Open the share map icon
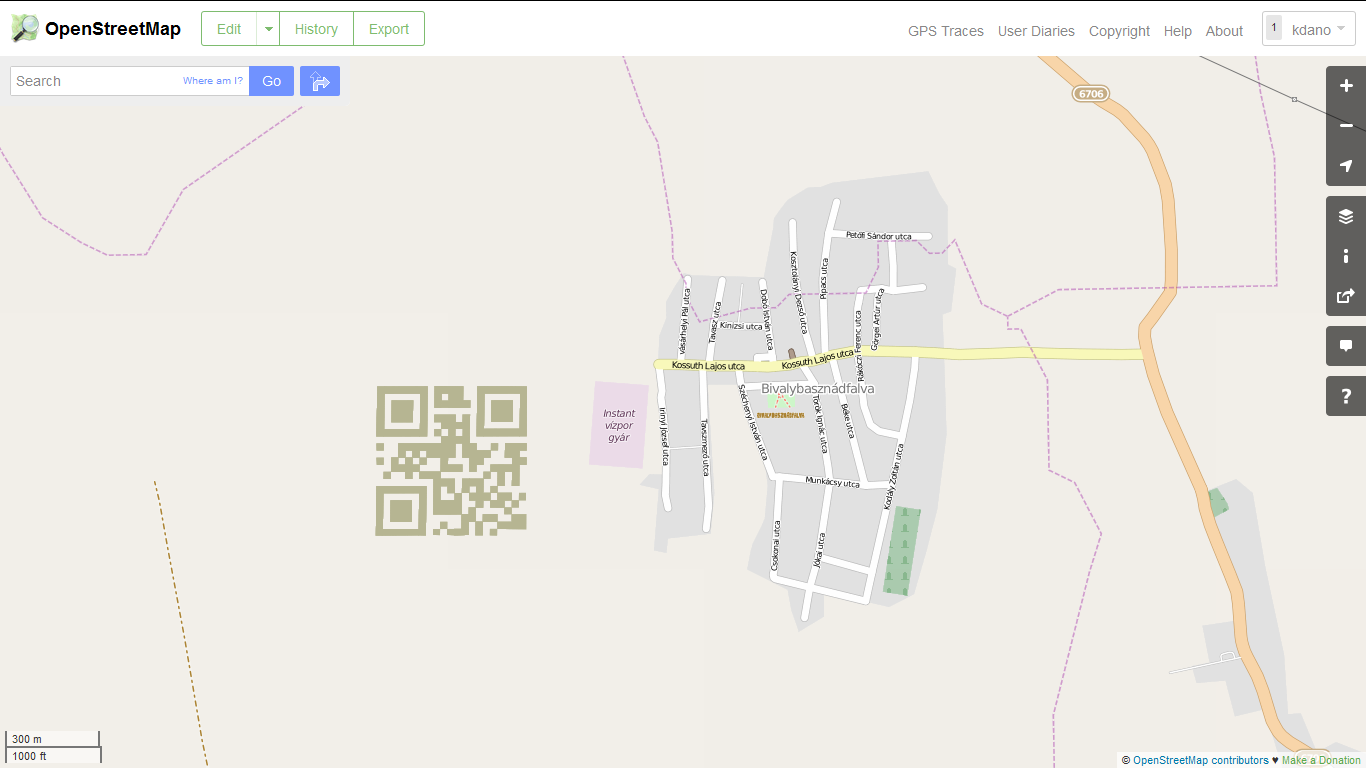The width and height of the screenshot is (1366, 768). [x=1346, y=296]
